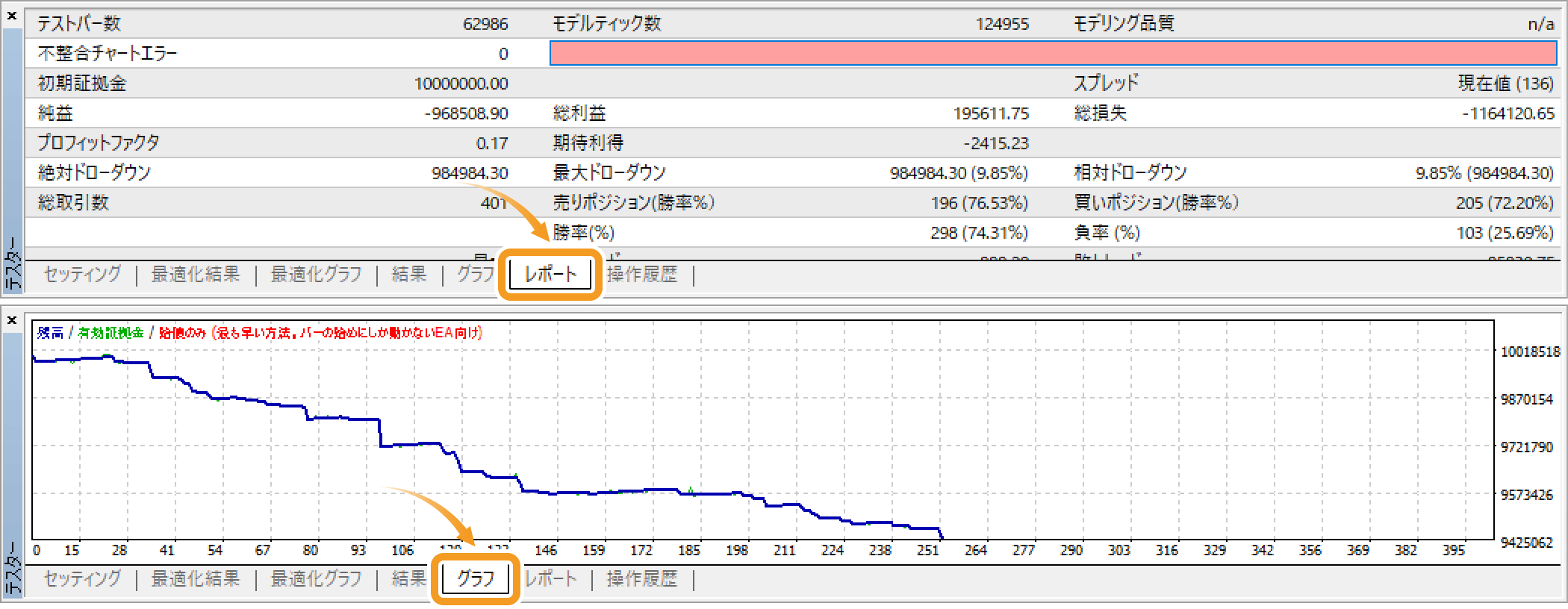Click the 初期証拠金 value 10000000.00
1568x609 pixels.
(x=461, y=84)
